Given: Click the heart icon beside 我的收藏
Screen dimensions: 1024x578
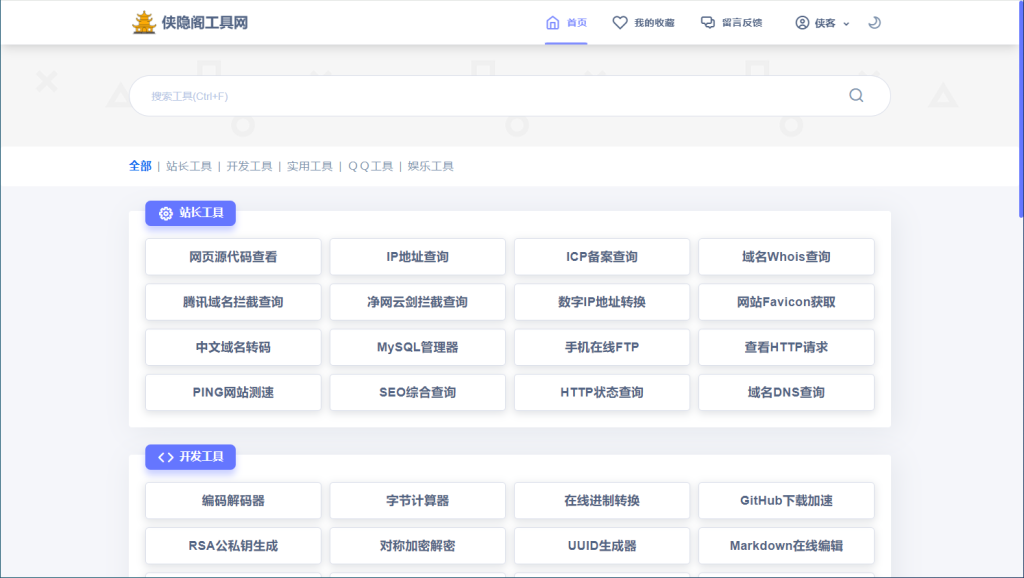Looking at the screenshot, I should click(618, 22).
